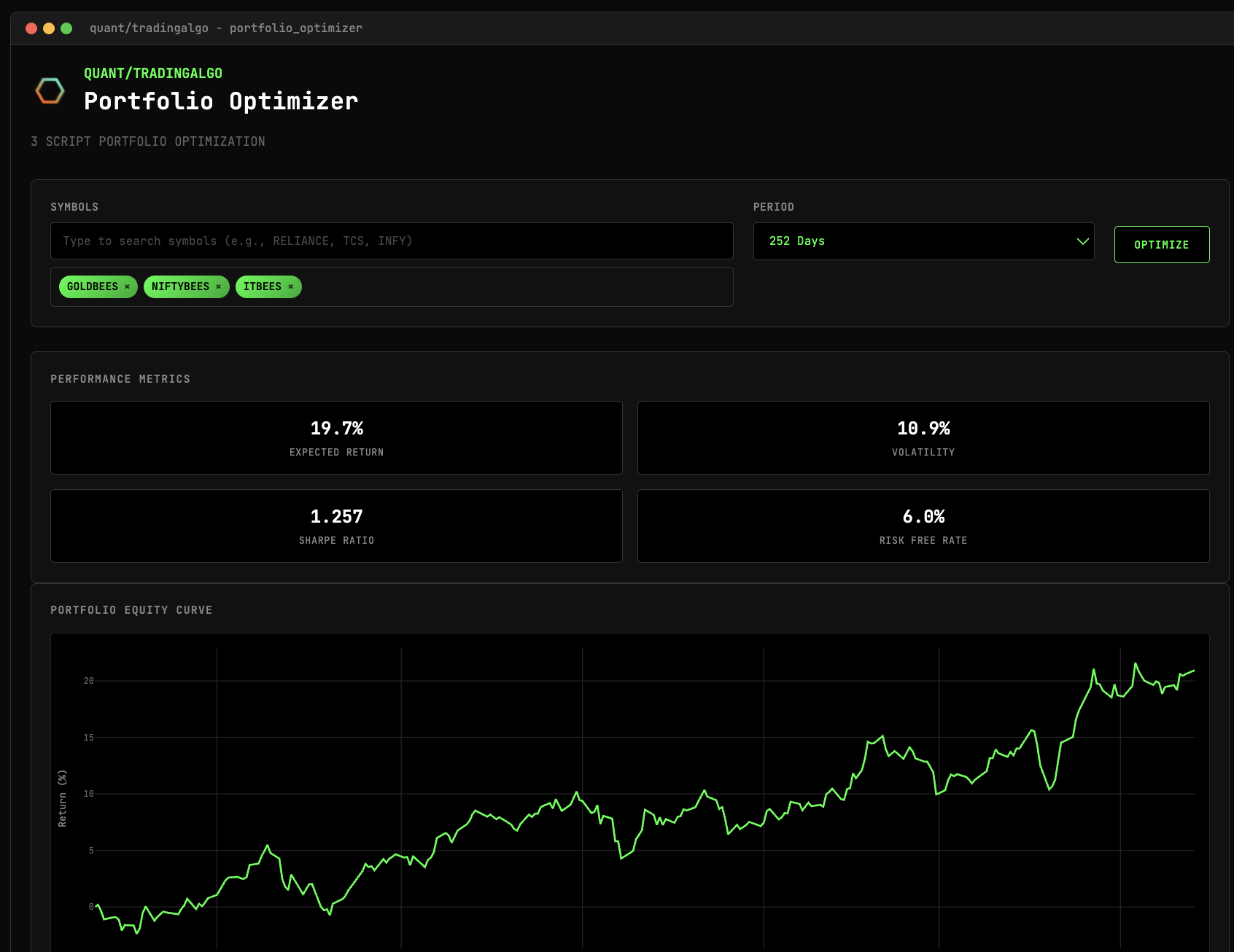This screenshot has width=1234, height=952.
Task: Click the green maximize window dot
Action: point(66,28)
